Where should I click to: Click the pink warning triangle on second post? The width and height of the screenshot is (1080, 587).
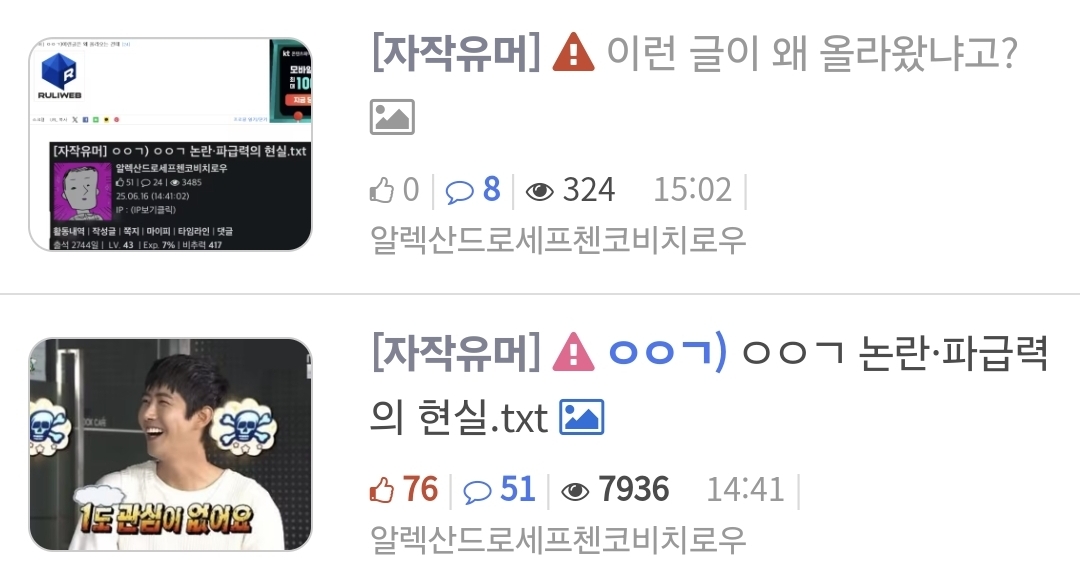pyautogui.click(x=573, y=352)
